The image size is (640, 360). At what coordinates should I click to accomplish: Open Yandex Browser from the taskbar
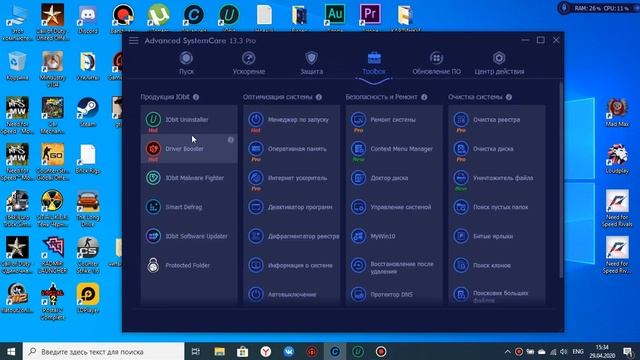coord(266,351)
